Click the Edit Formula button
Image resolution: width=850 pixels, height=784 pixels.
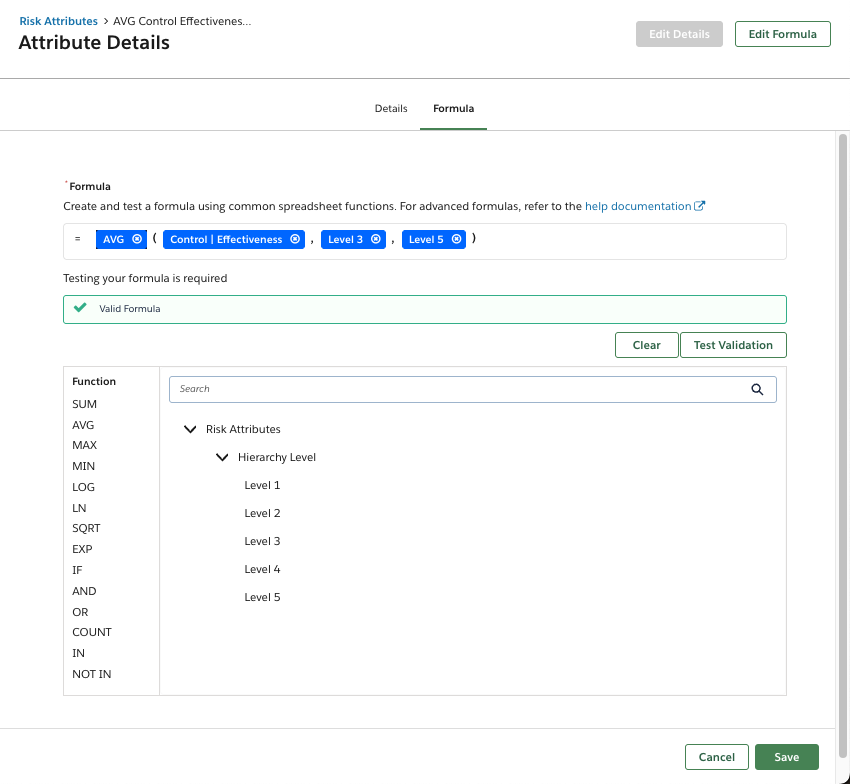(x=782, y=33)
